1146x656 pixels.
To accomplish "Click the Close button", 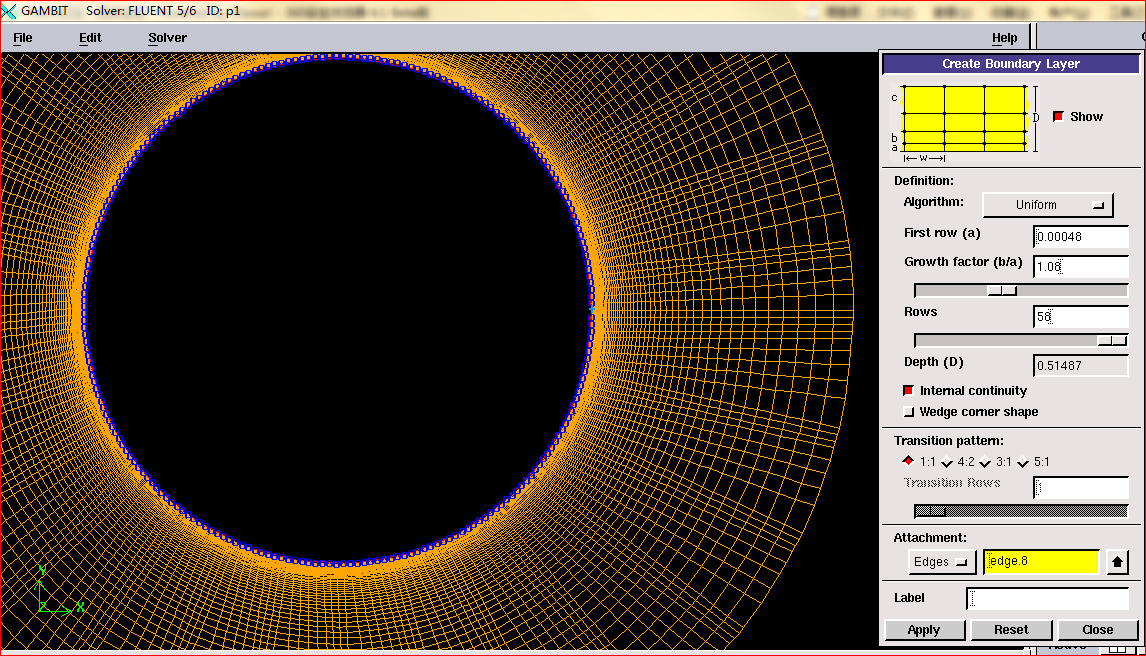I will [x=1098, y=630].
